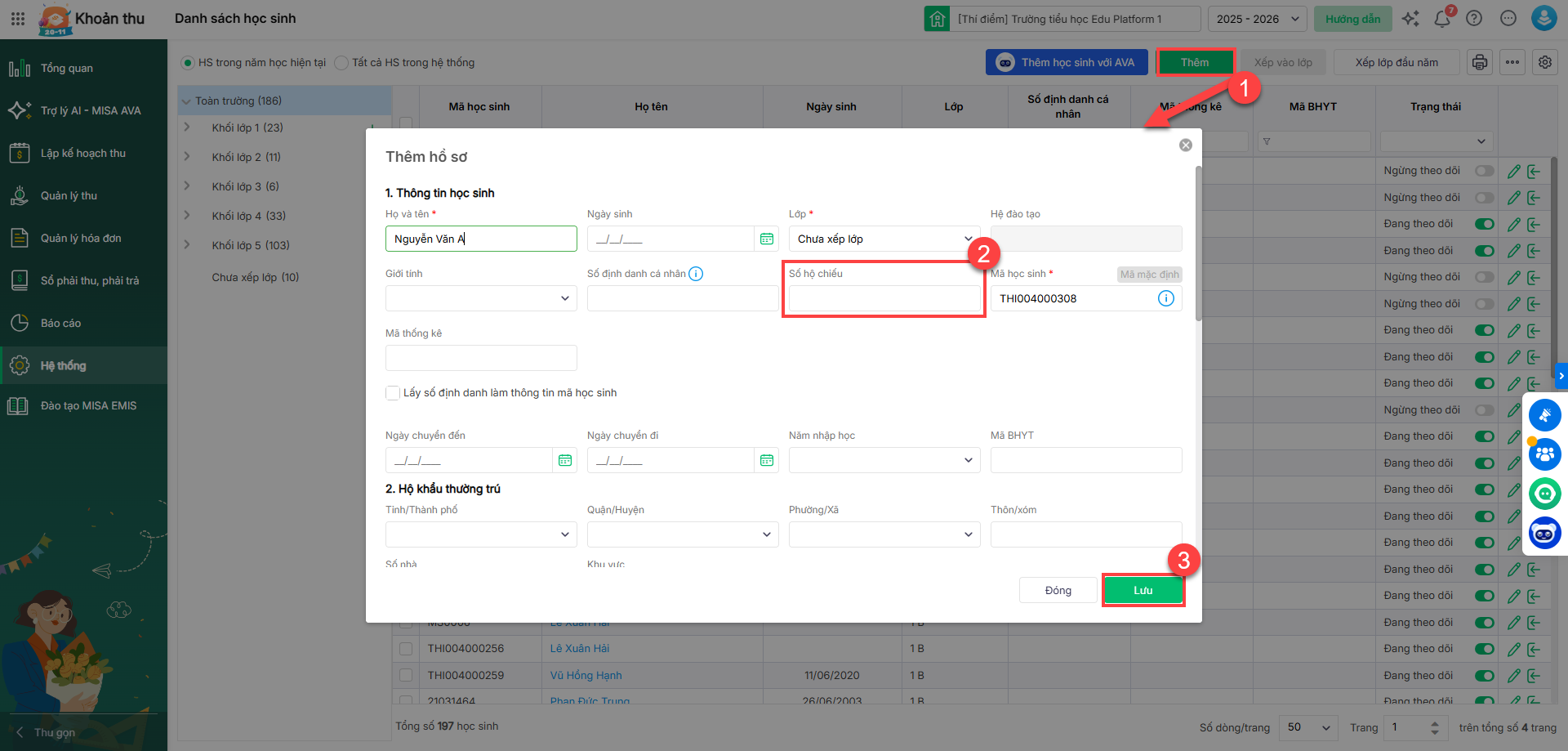Image resolution: width=1568 pixels, height=751 pixels.
Task: Click the print icon in toolbar
Action: click(1480, 62)
